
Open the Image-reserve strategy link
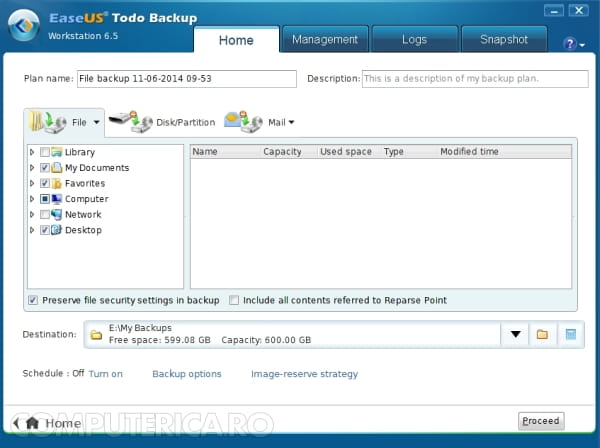305,374
